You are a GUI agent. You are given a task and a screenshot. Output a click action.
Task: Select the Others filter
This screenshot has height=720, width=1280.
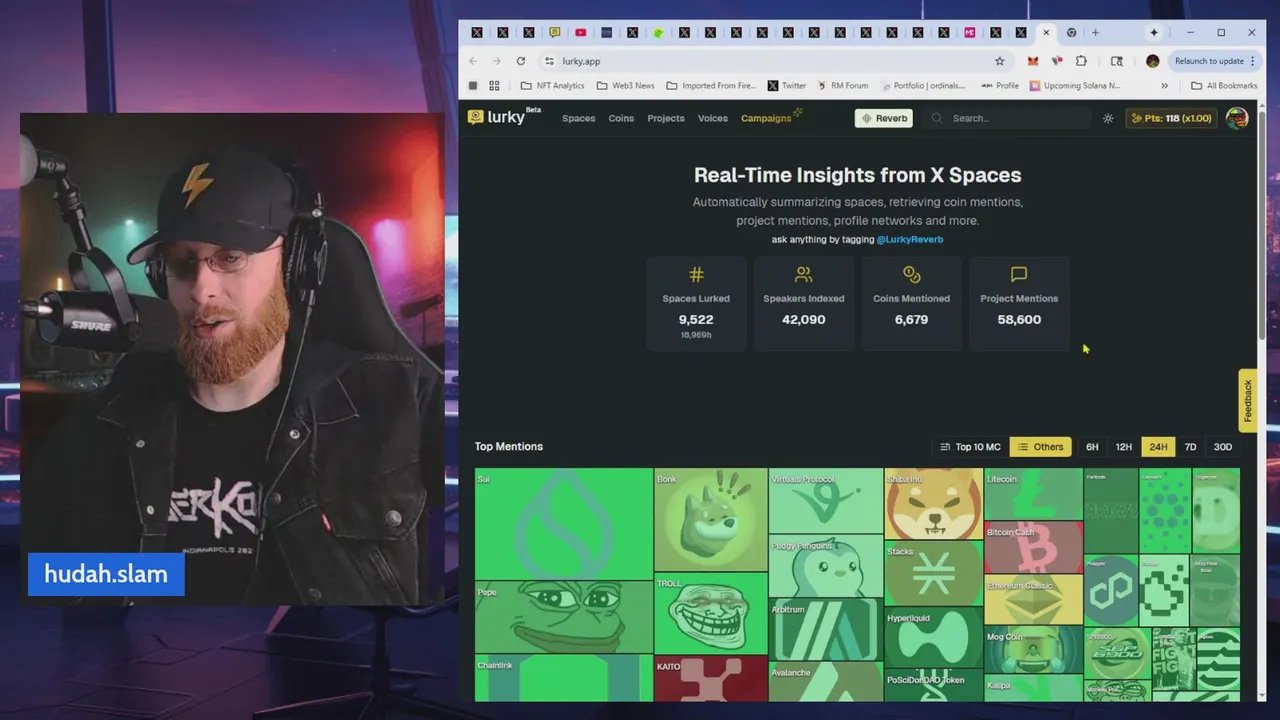1040,447
